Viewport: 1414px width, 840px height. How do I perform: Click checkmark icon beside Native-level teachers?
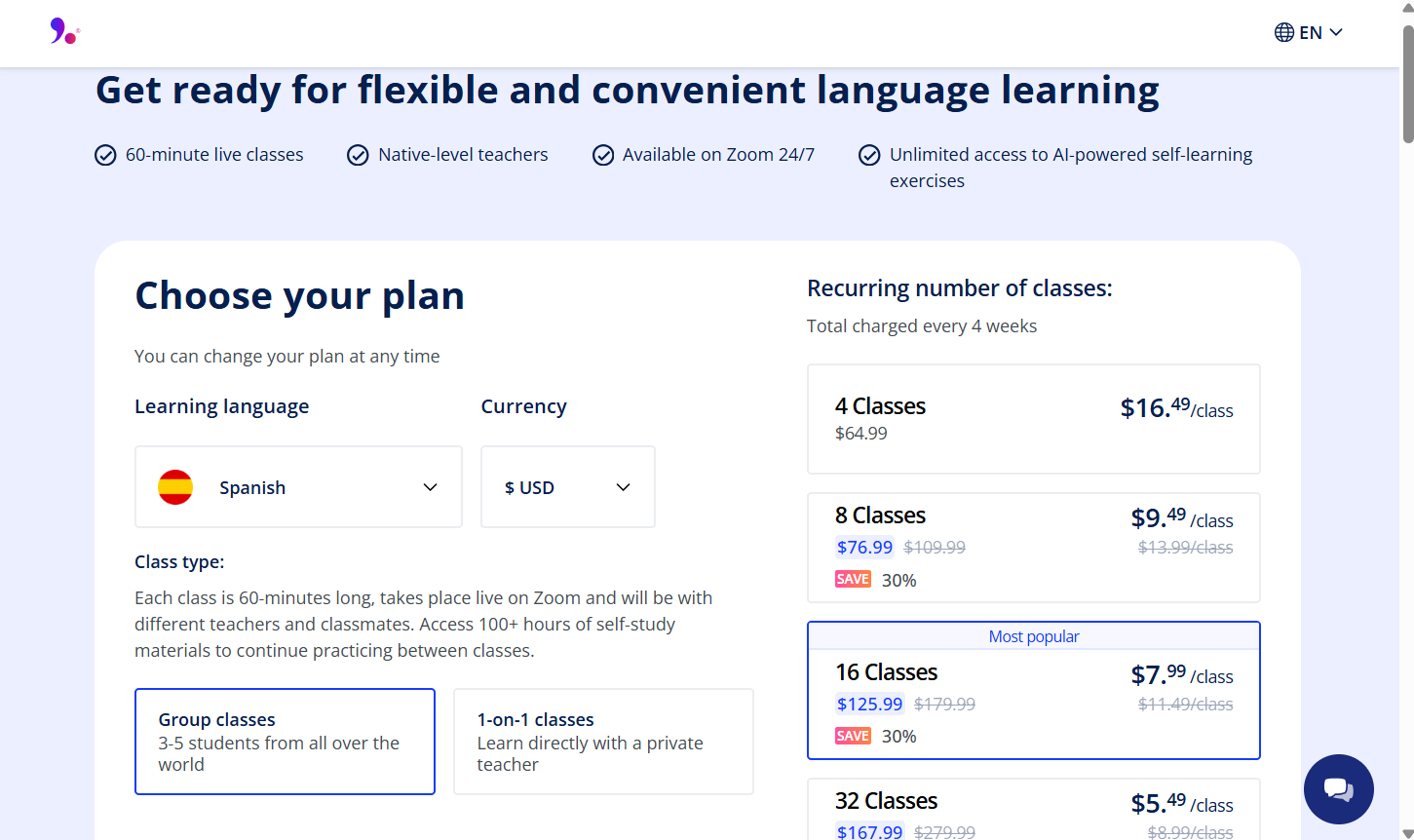(358, 155)
